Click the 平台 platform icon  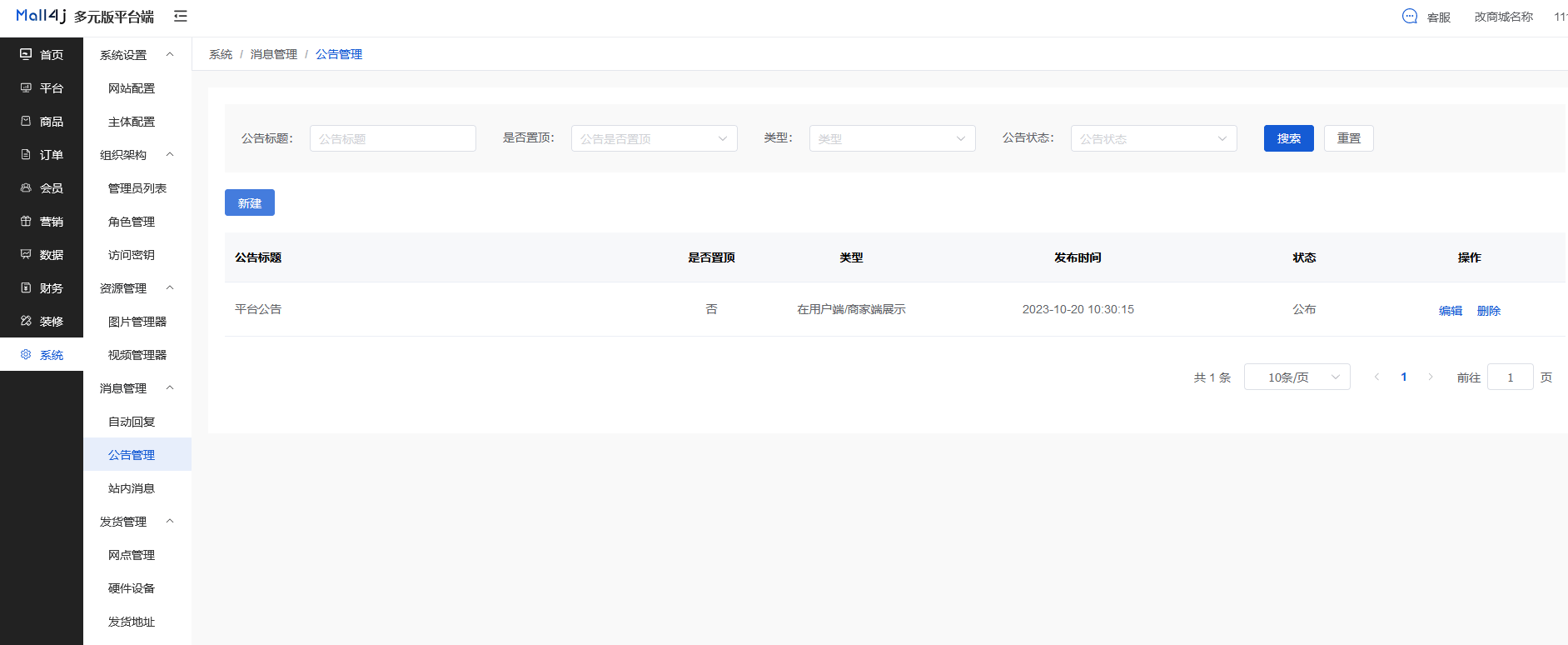coord(26,87)
